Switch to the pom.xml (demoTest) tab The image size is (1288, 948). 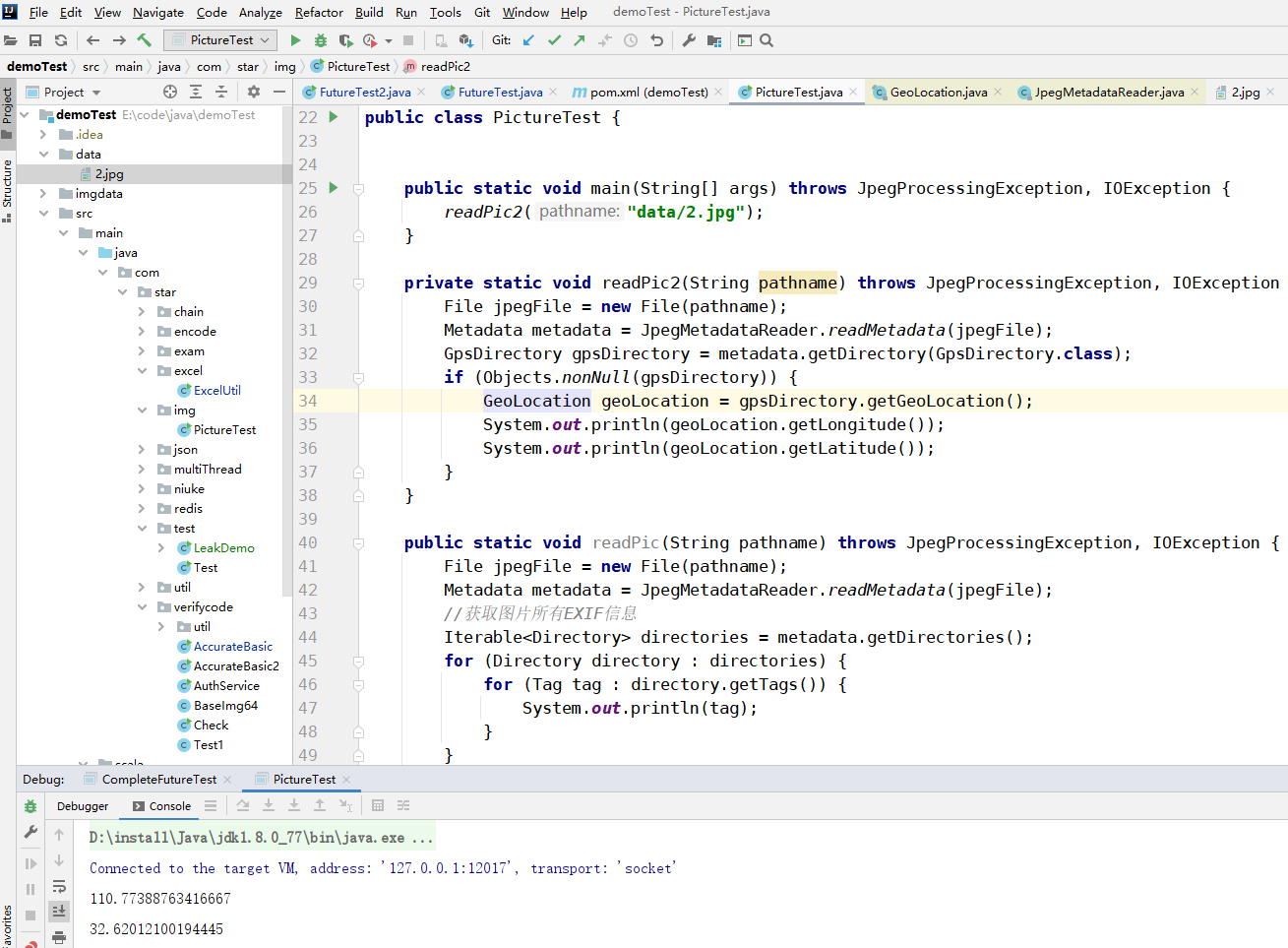649,92
